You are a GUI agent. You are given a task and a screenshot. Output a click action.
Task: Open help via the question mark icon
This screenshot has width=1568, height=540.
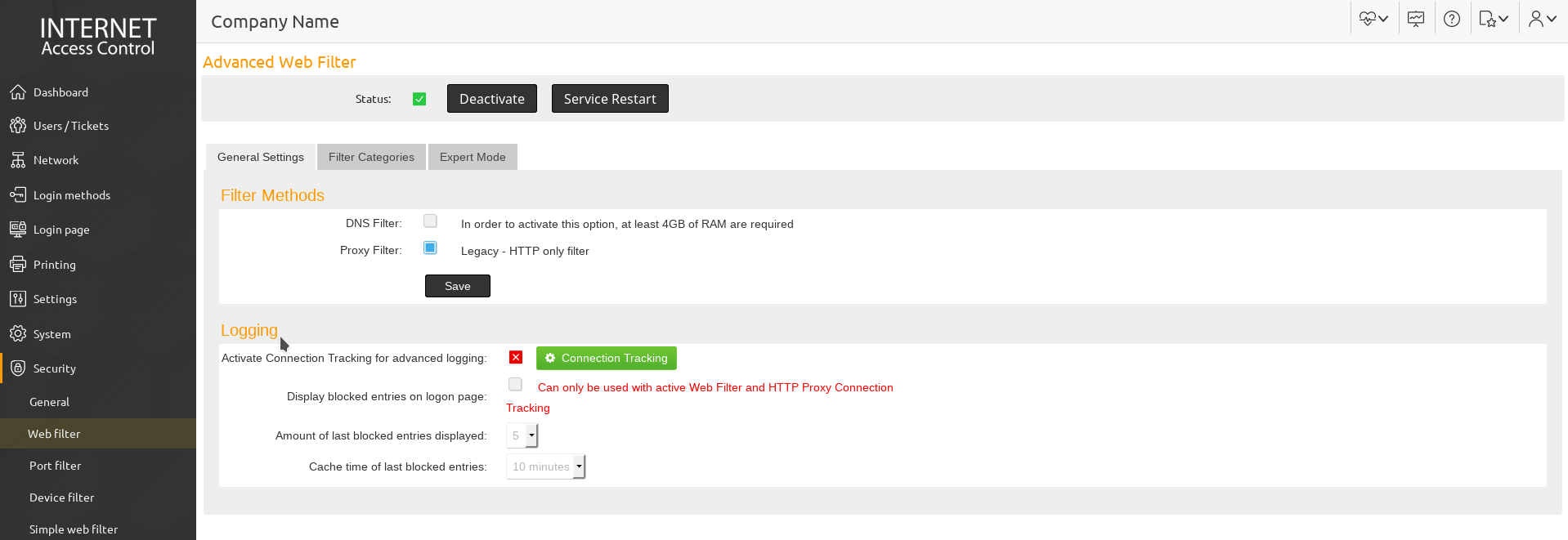point(1452,19)
